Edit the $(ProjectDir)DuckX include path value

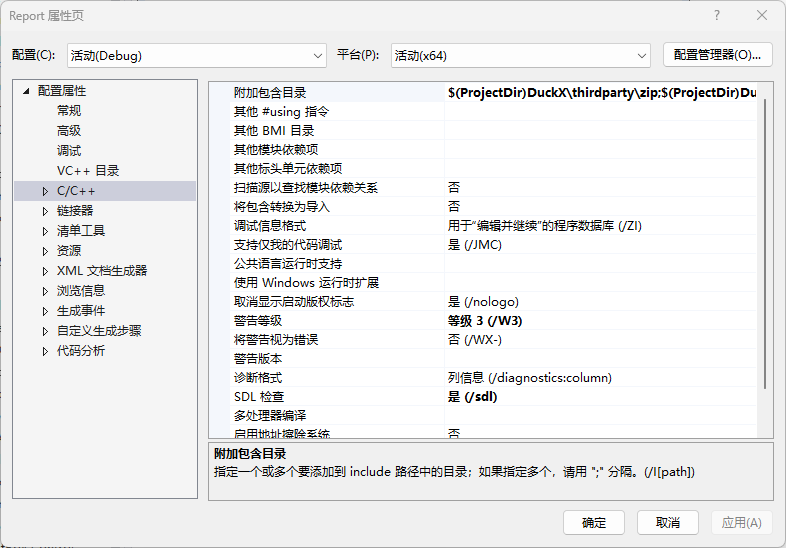click(x=602, y=93)
